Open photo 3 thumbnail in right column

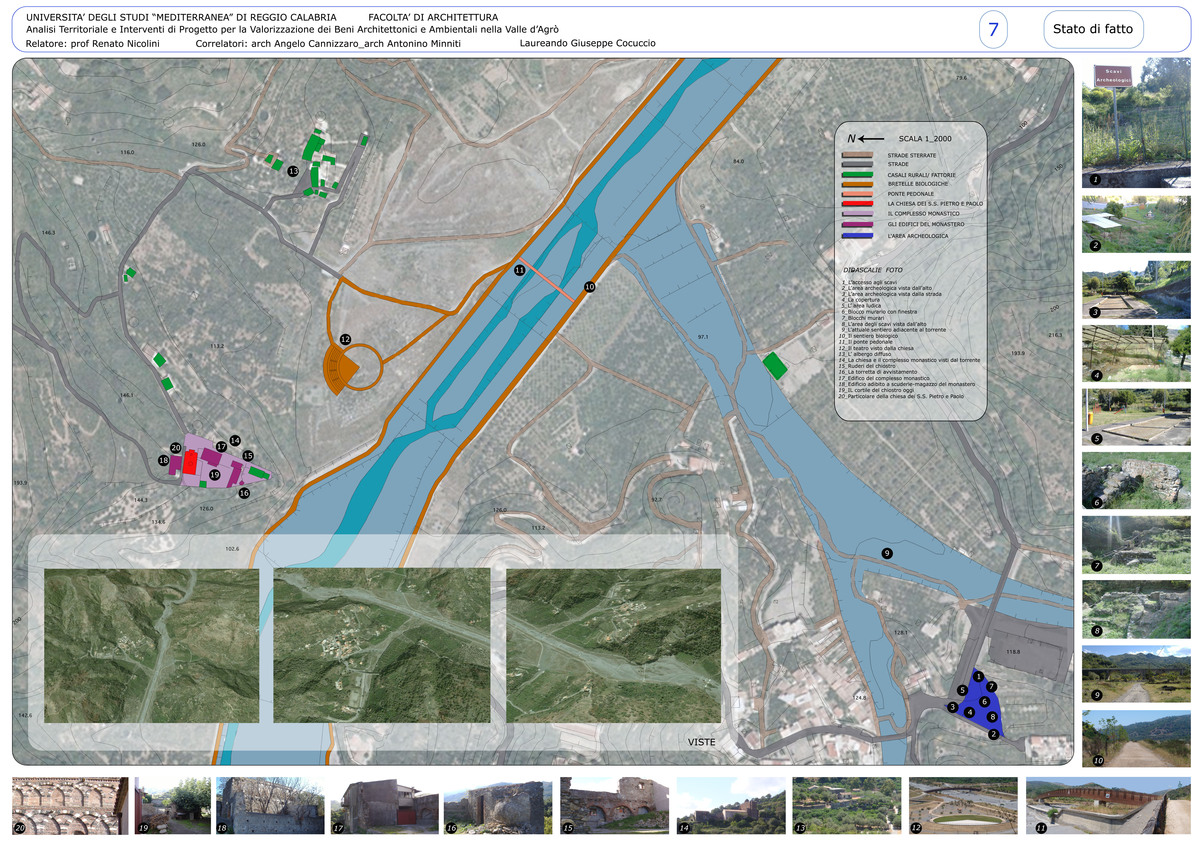click(1136, 288)
